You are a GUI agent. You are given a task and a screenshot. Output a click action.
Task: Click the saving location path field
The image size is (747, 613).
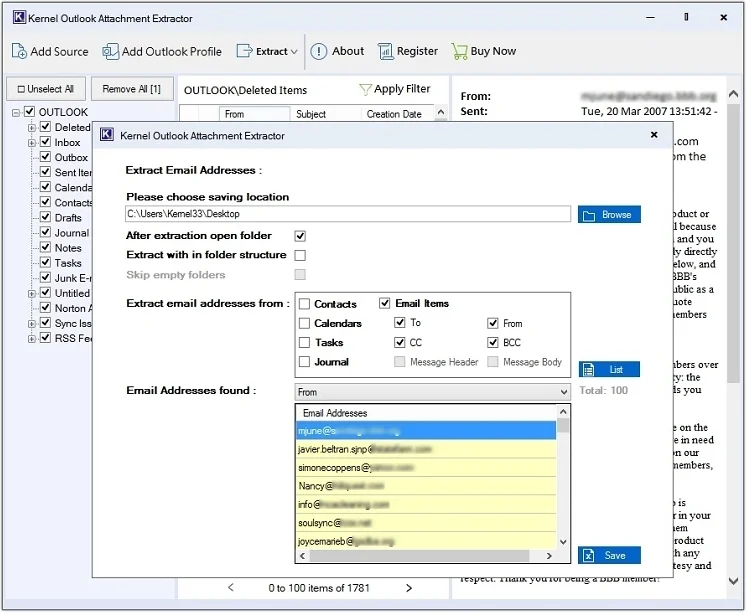(348, 214)
